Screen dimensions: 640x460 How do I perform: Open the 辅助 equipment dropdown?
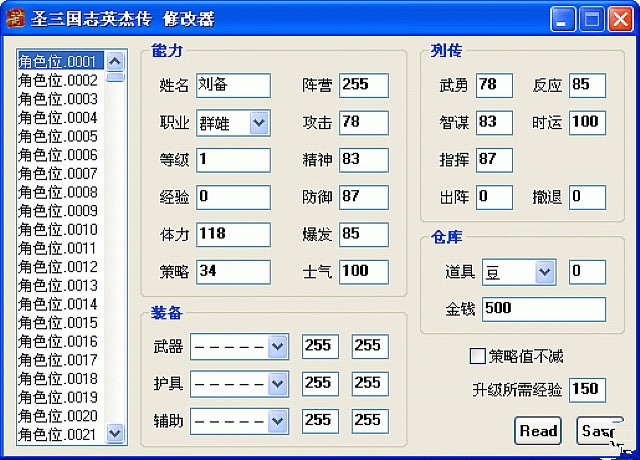click(278, 421)
